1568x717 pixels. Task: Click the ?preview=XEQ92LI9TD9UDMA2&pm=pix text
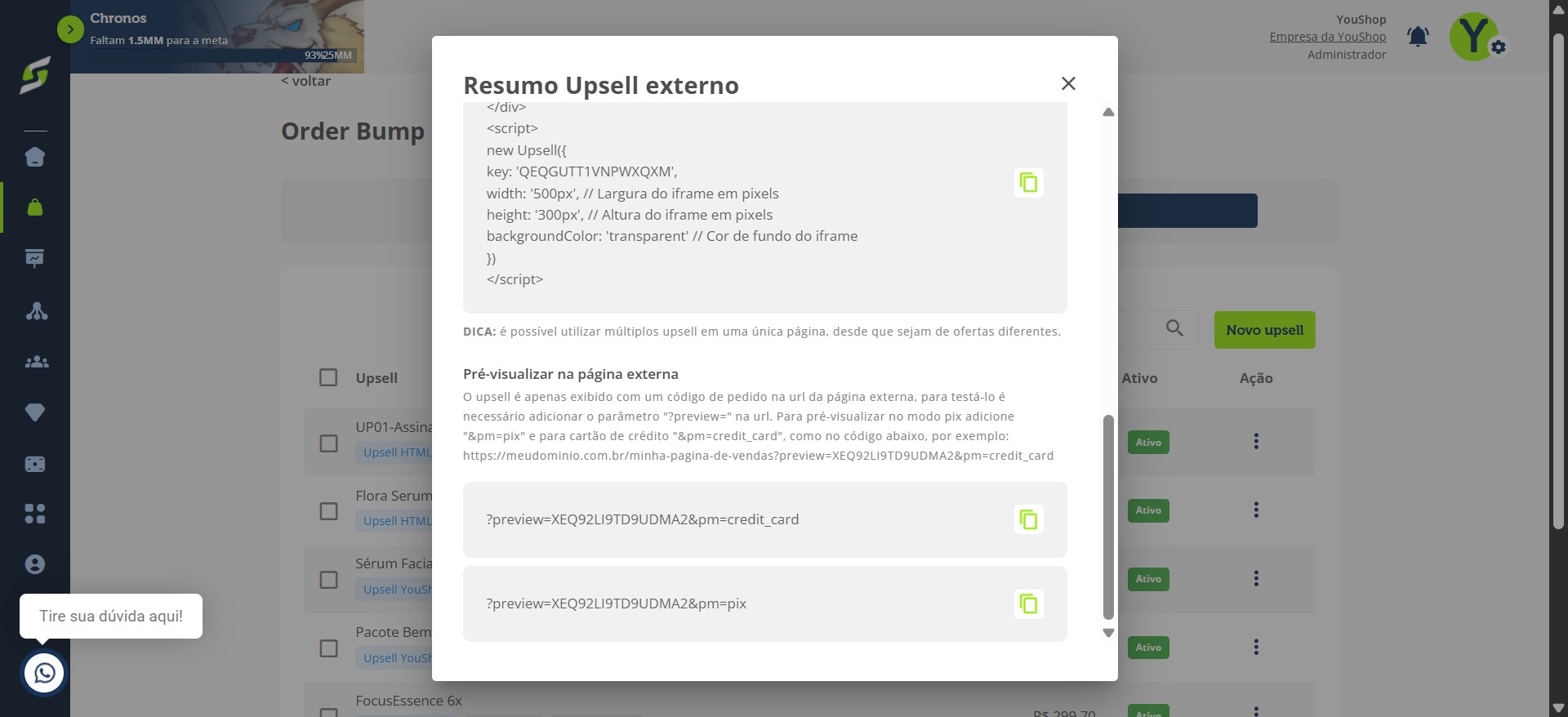(x=617, y=603)
